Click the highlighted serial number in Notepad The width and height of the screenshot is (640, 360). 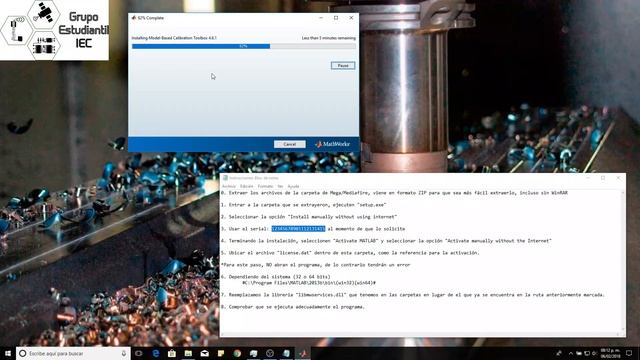click(298, 229)
